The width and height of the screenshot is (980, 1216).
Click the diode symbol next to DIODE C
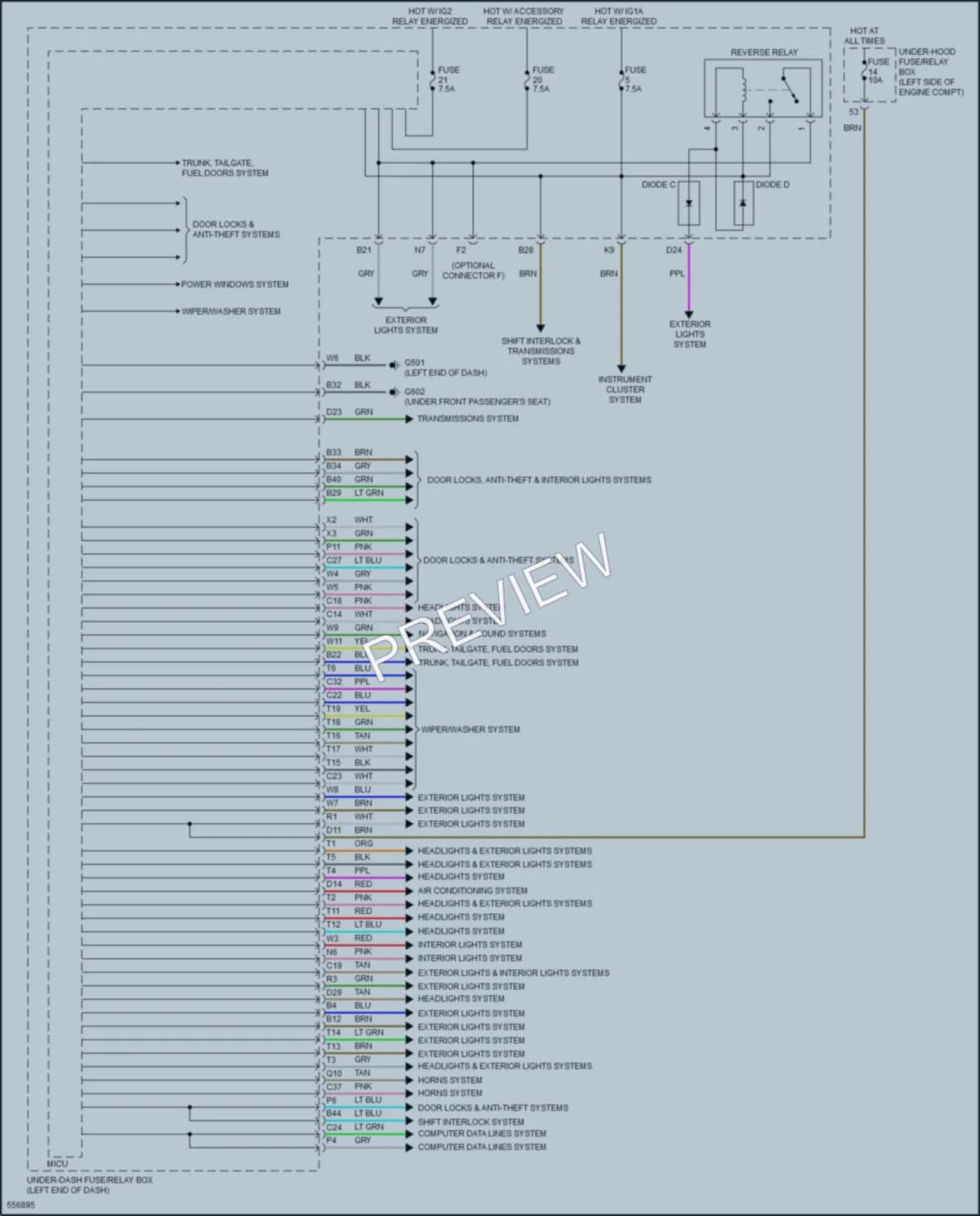coord(688,203)
